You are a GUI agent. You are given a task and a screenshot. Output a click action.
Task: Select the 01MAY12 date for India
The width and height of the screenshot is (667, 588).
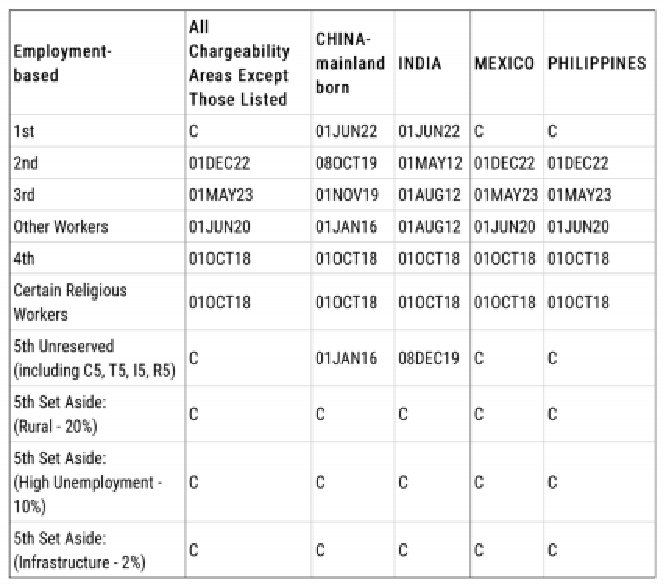tap(429, 163)
